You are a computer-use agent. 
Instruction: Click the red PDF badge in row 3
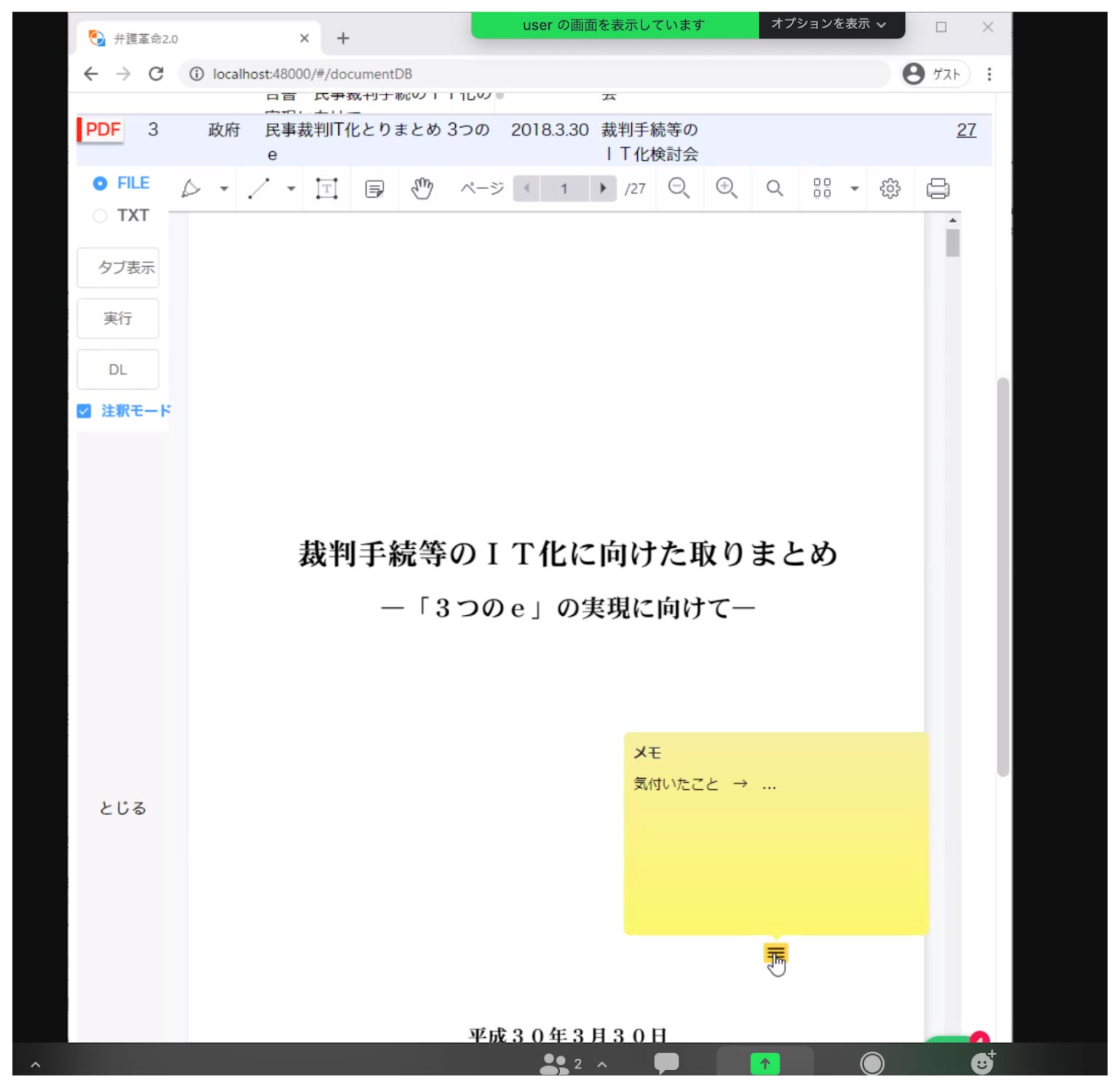(x=102, y=130)
